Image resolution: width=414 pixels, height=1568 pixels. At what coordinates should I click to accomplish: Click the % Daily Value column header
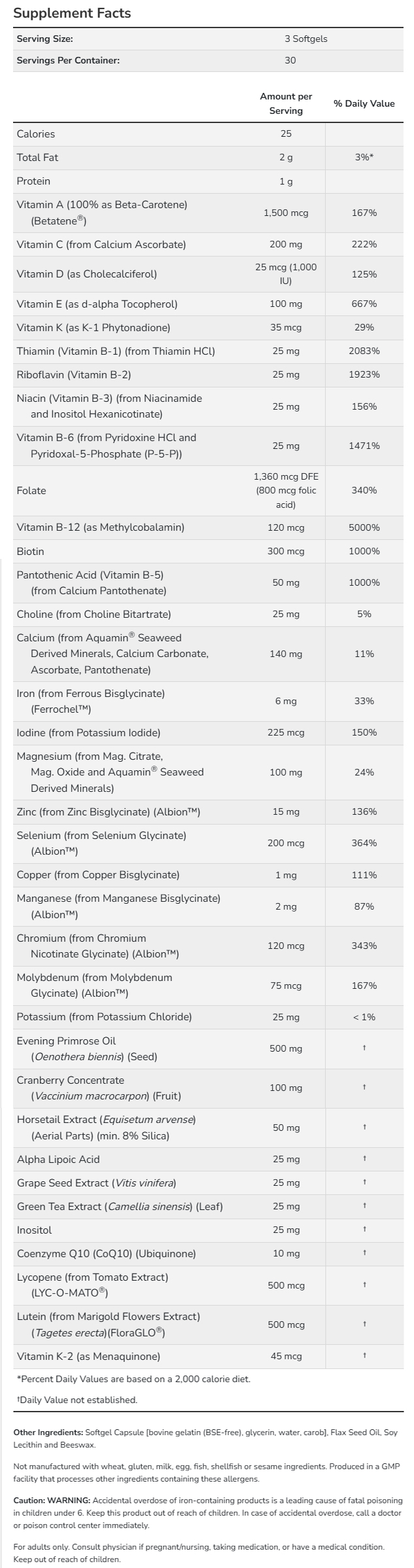click(x=364, y=103)
